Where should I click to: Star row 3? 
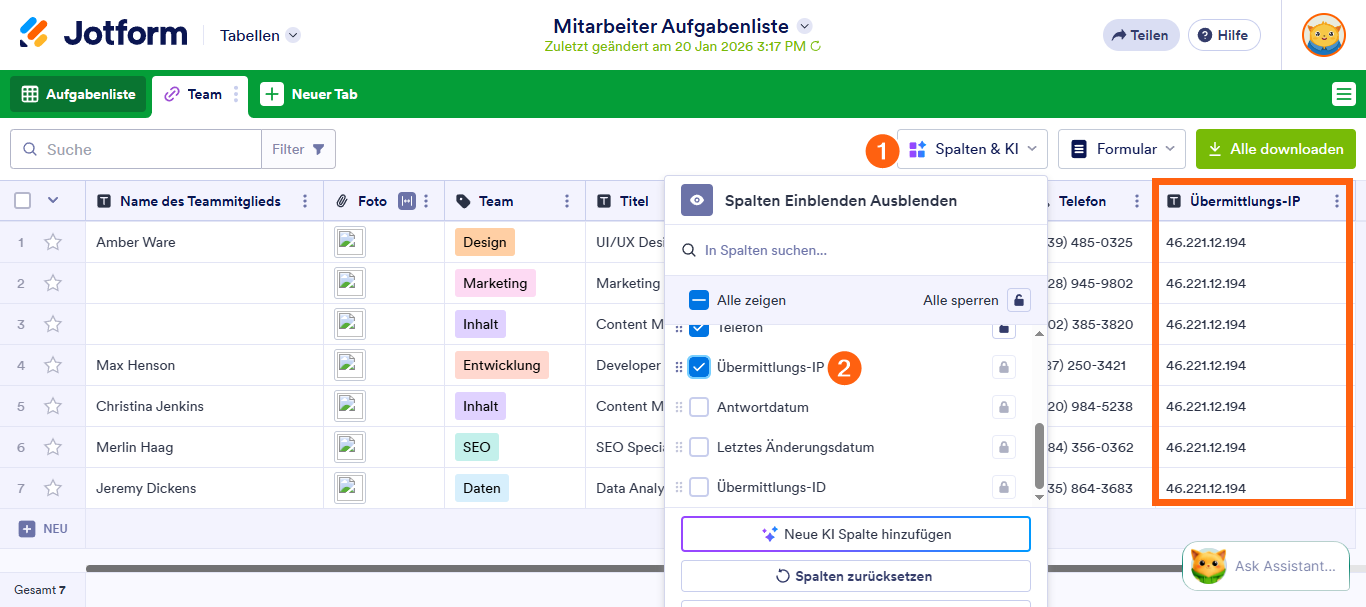53,324
